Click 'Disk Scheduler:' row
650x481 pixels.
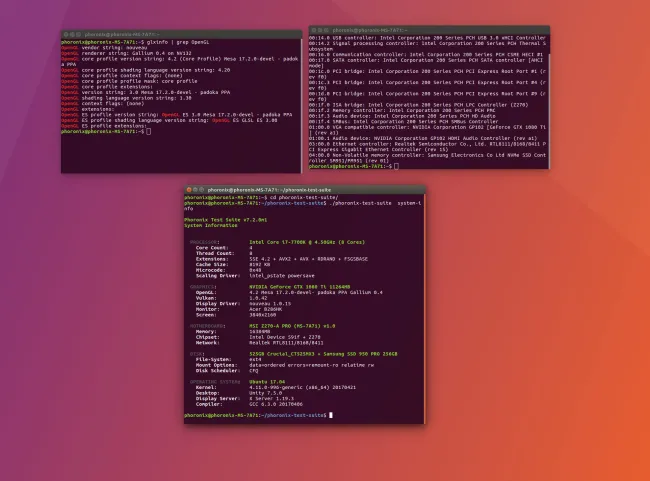pos(227,371)
